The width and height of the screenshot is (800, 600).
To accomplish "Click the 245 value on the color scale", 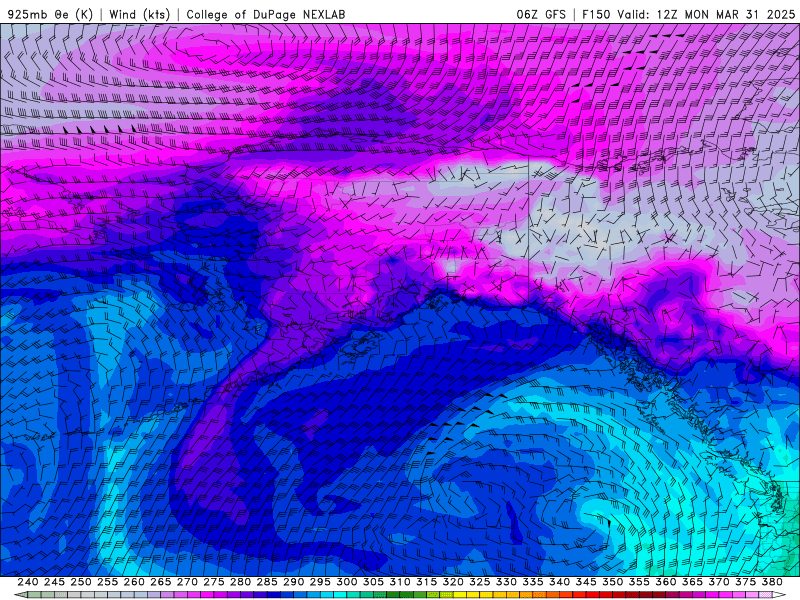I will click(x=54, y=582).
